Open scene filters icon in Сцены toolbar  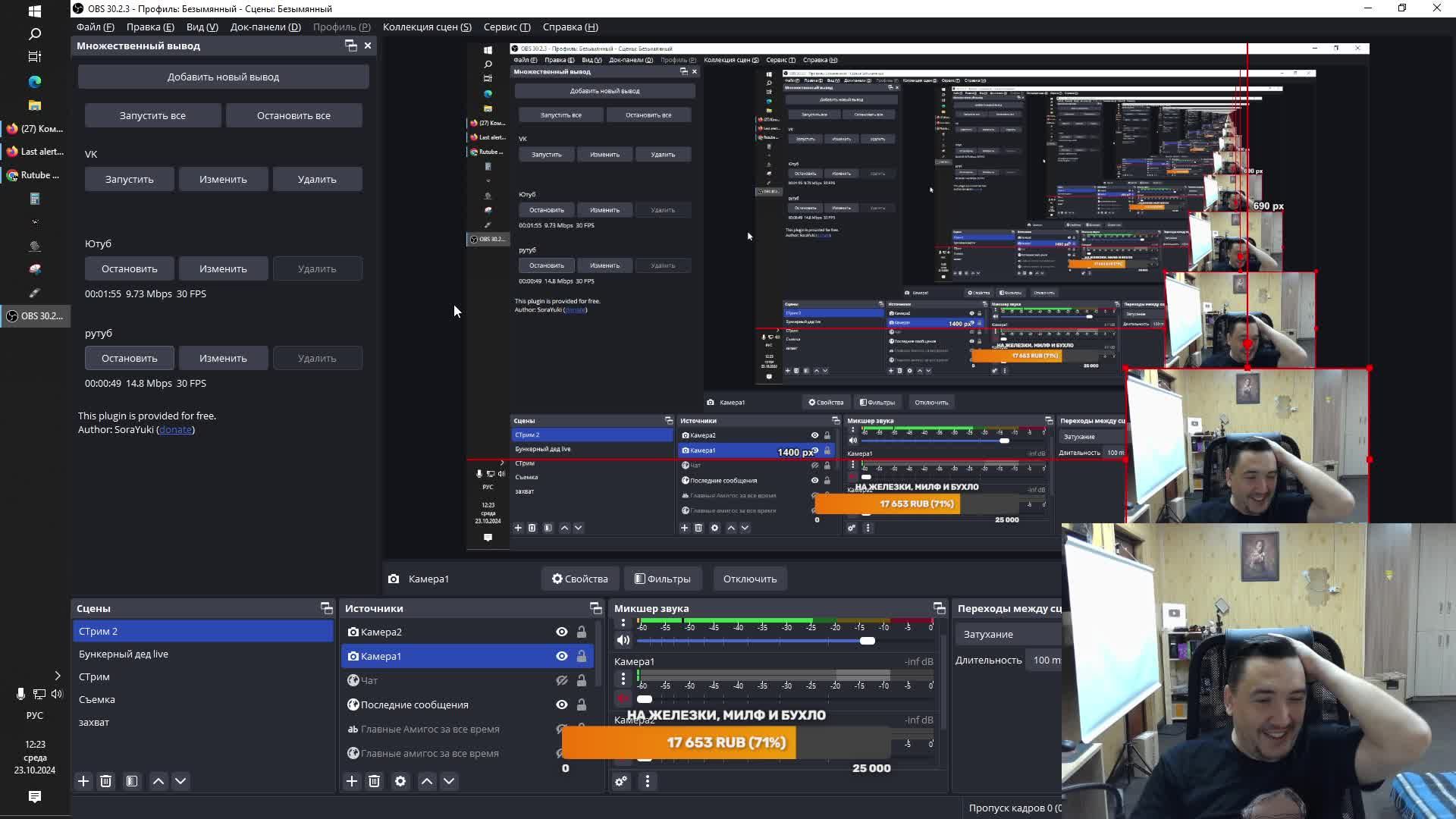pos(132,781)
